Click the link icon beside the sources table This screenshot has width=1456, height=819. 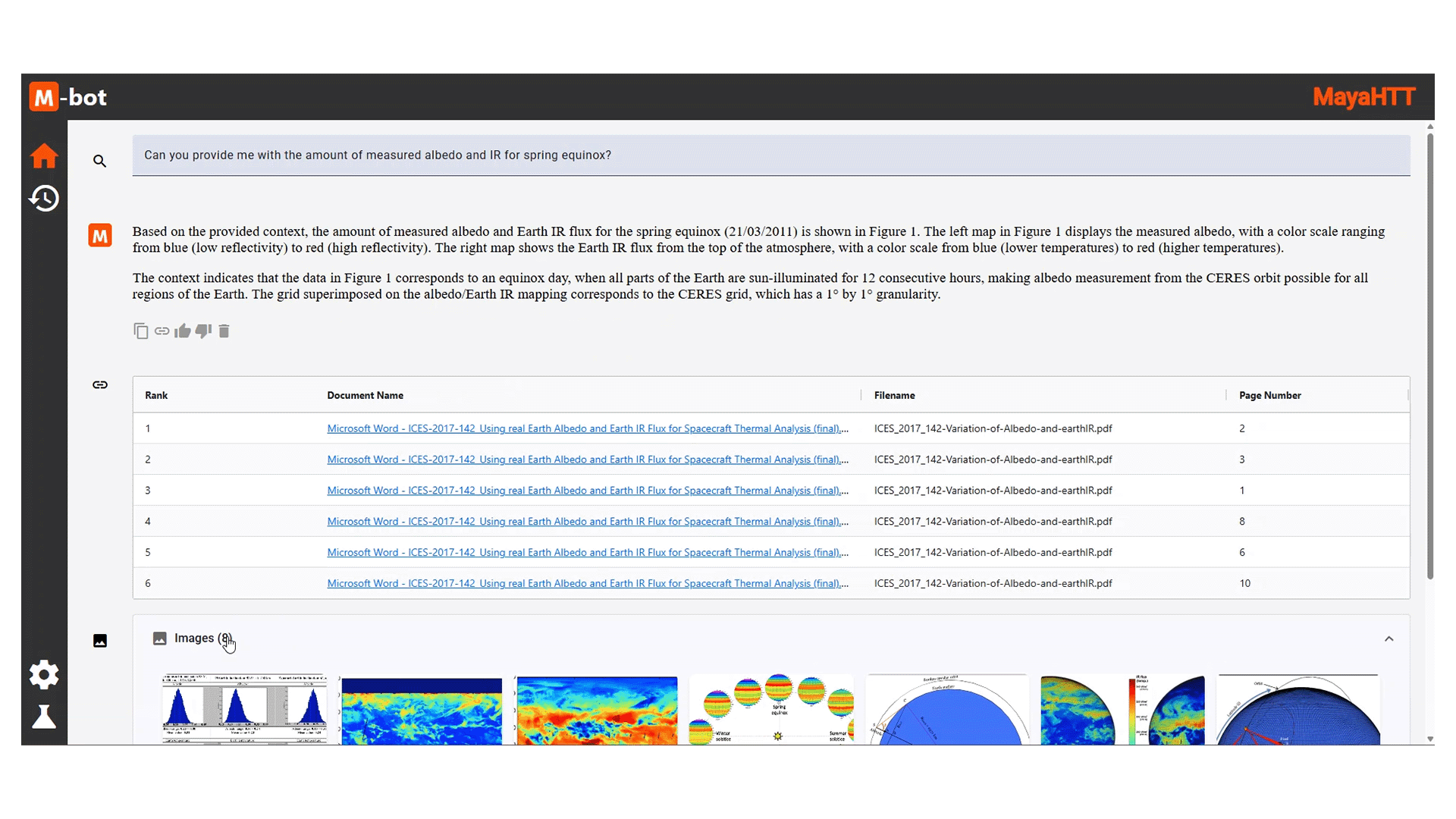click(99, 384)
